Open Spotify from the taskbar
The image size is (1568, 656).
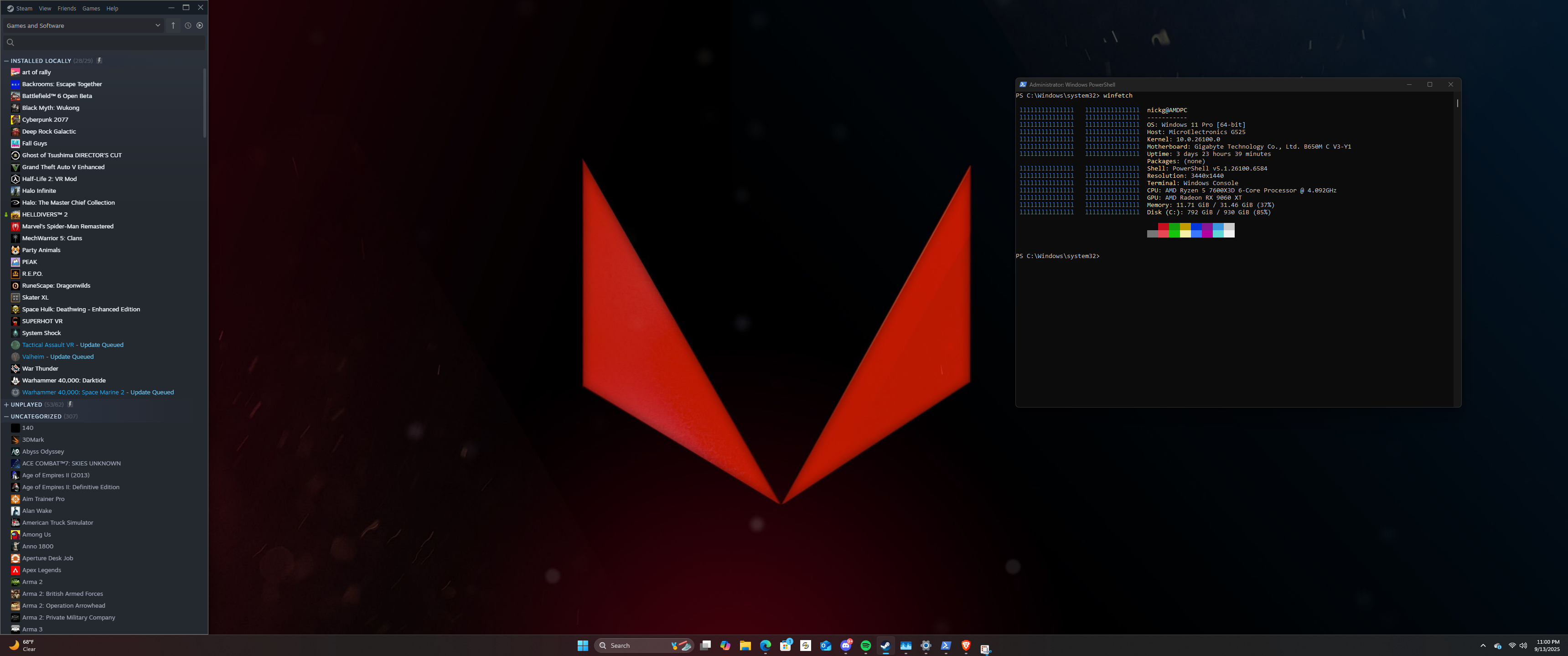(865, 646)
